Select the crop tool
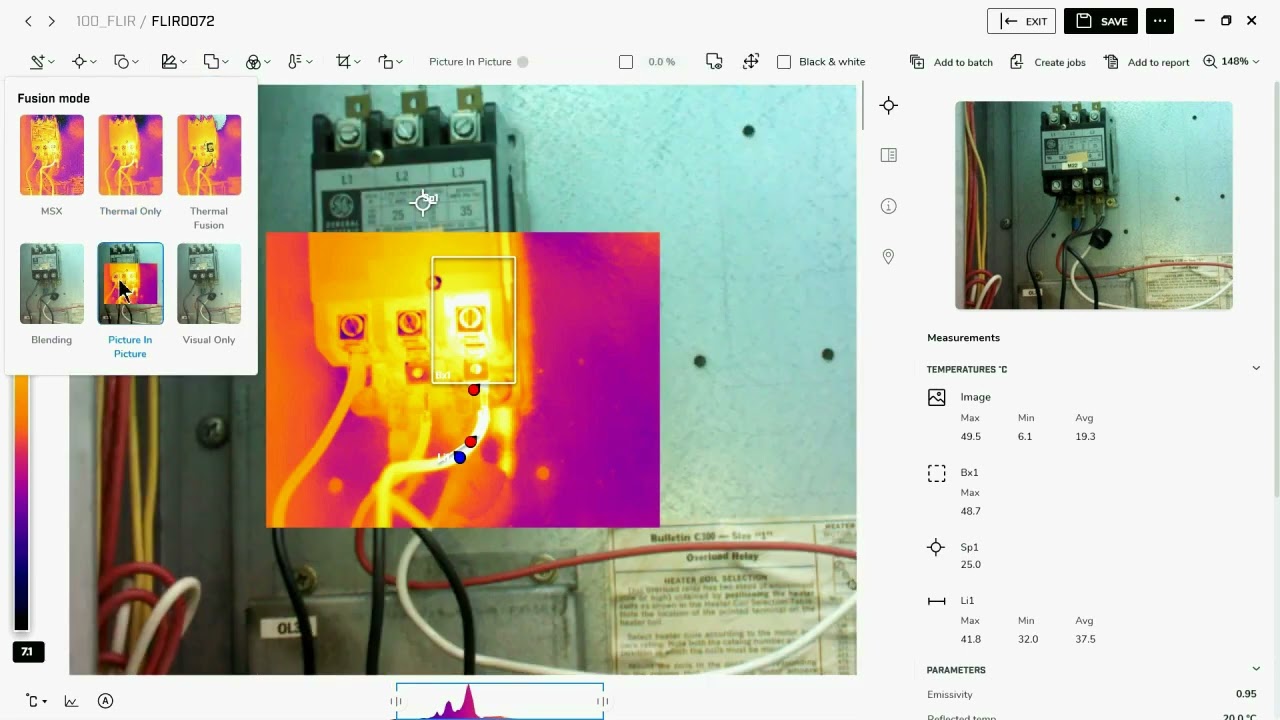Screen dimensions: 1280x720 (343, 62)
